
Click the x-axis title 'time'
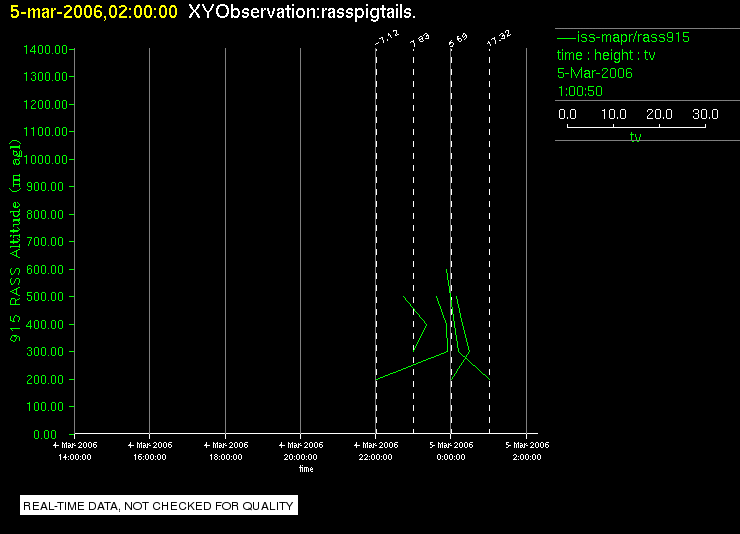point(306,469)
